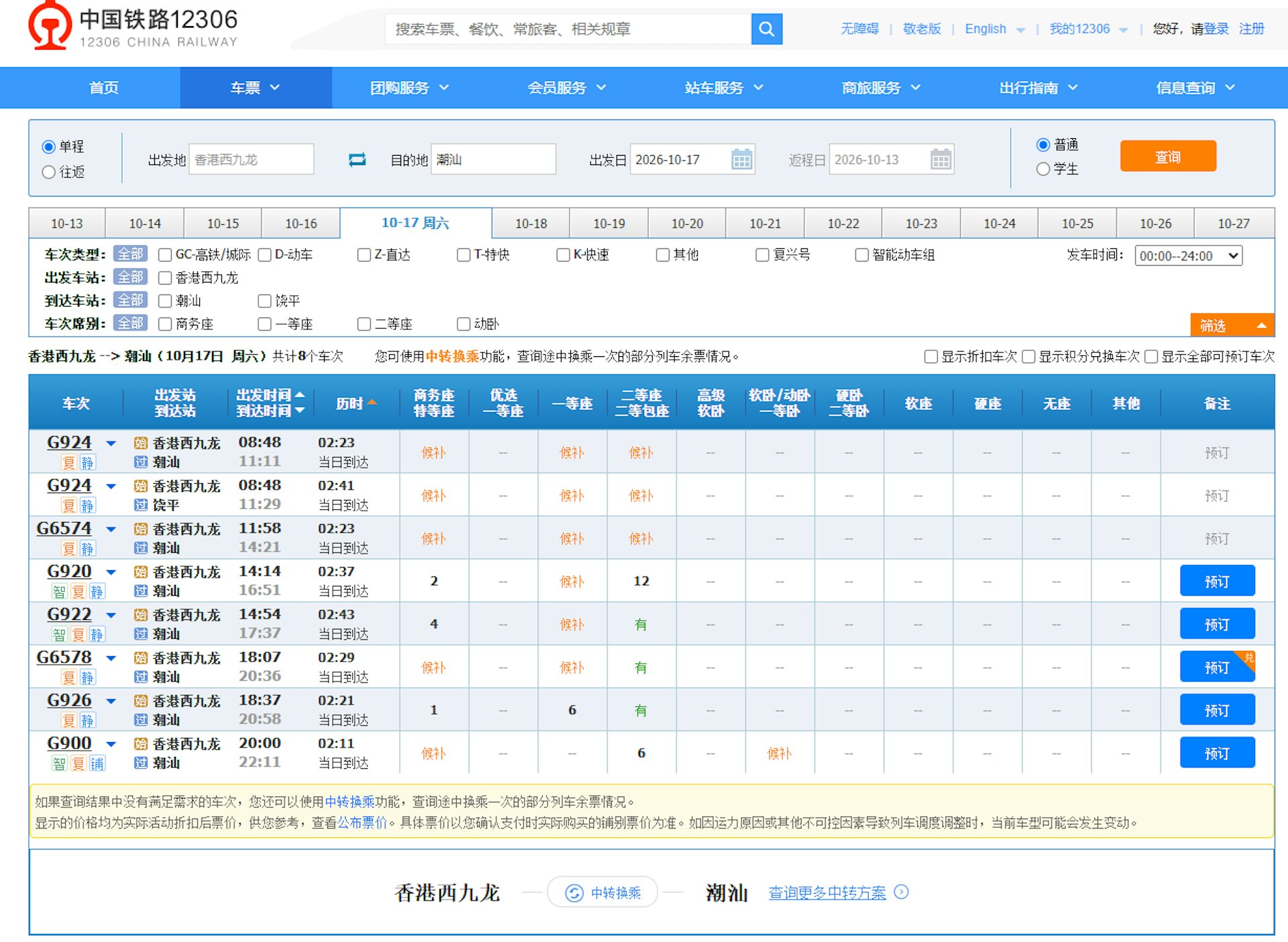
Task: Select the 学生 student ticket radio
Action: (x=1042, y=170)
